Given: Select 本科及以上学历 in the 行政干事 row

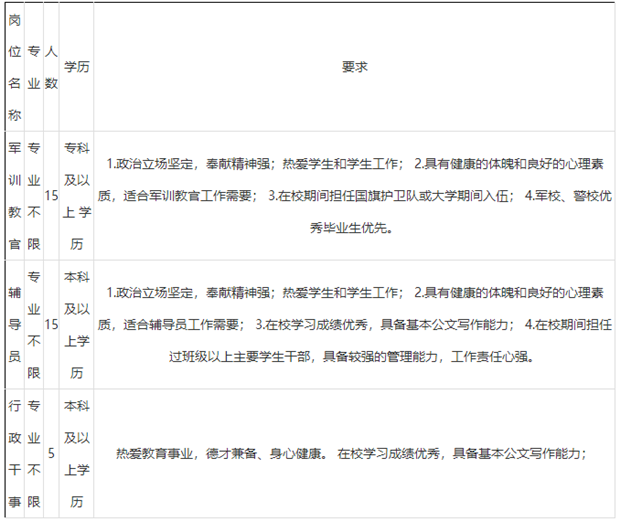Looking at the screenshot, I should pyautogui.click(x=76, y=453).
